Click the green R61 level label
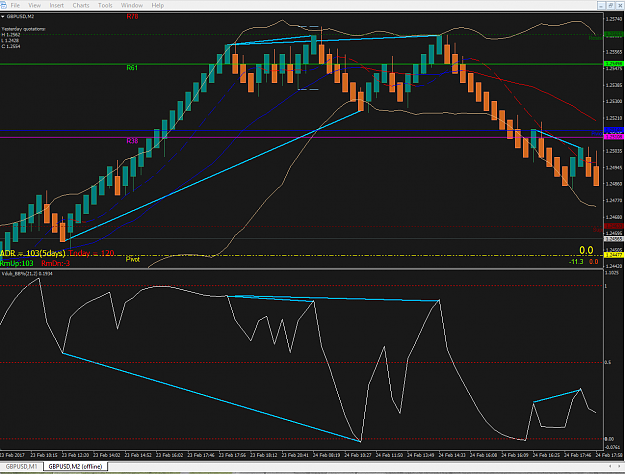Screen dimensions: 625x474 click(132, 68)
